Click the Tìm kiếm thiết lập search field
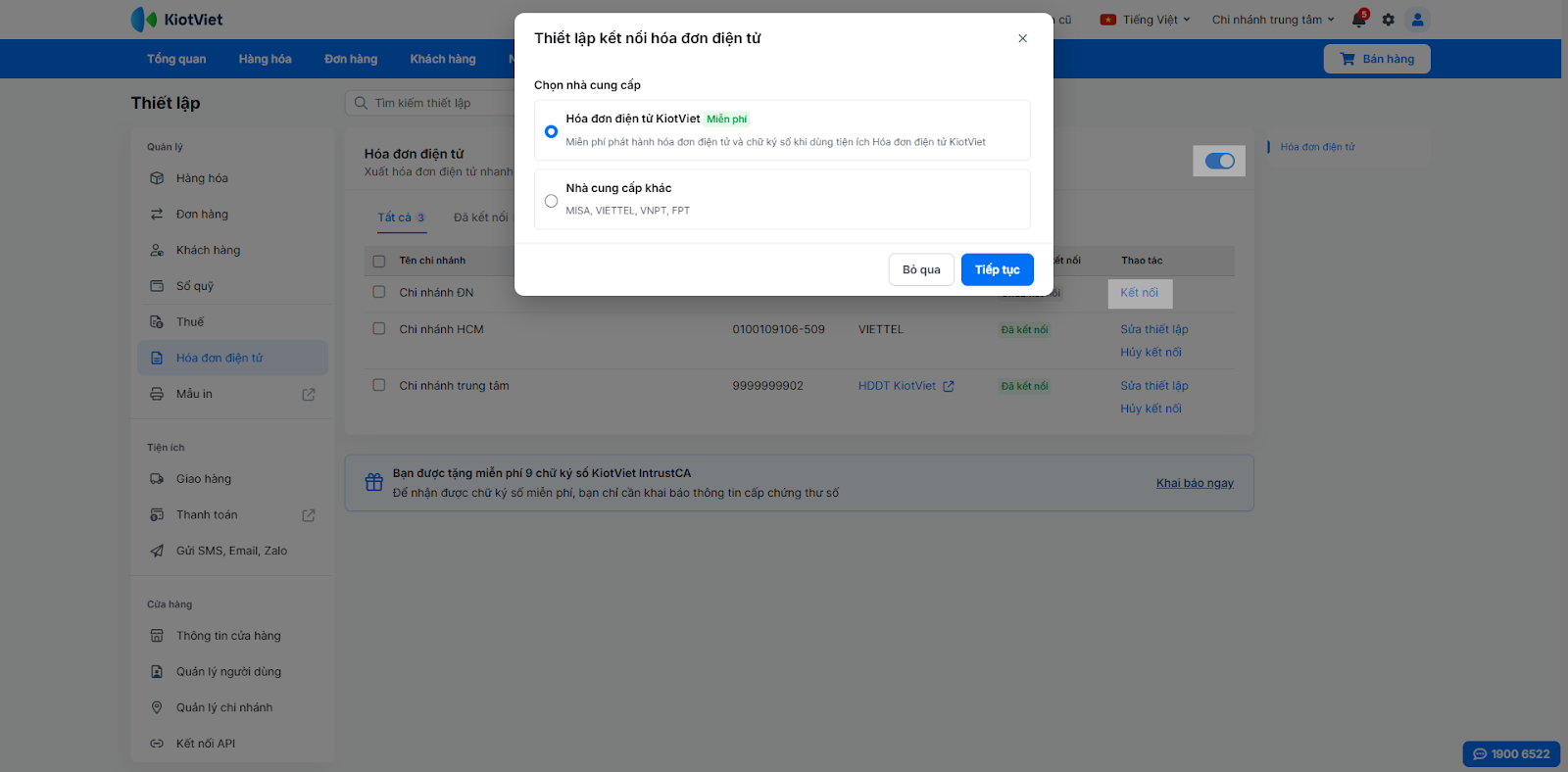 [431, 103]
